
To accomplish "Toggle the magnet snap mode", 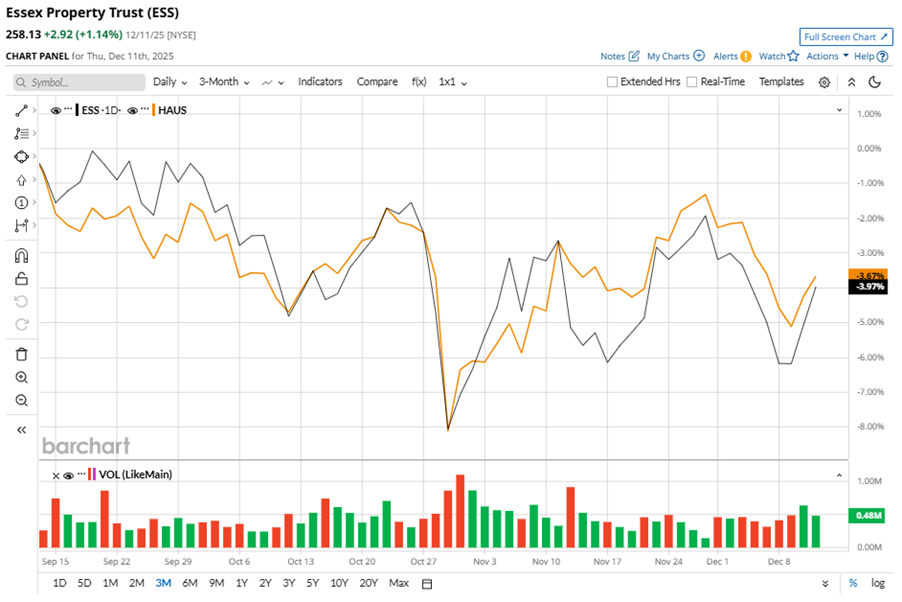I will point(21,256).
